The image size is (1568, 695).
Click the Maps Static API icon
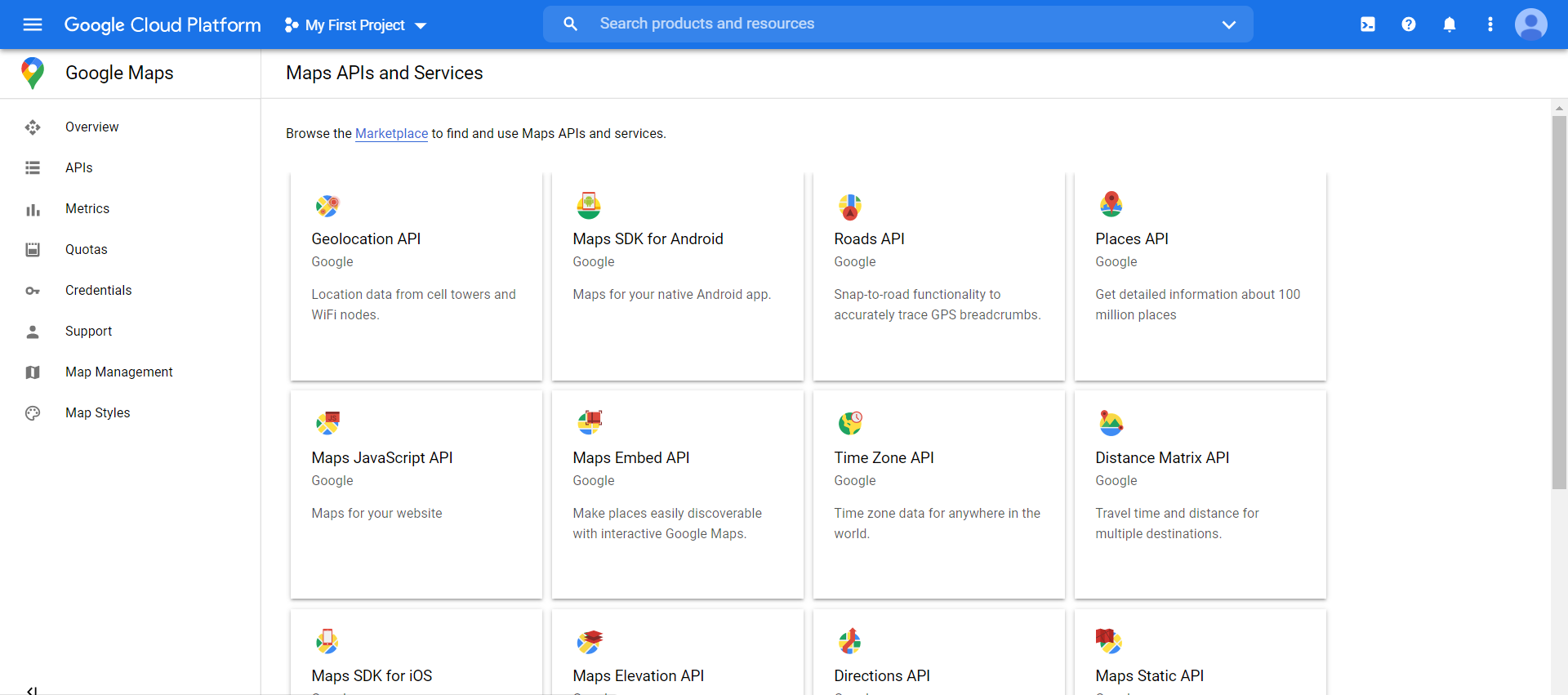click(x=1109, y=641)
